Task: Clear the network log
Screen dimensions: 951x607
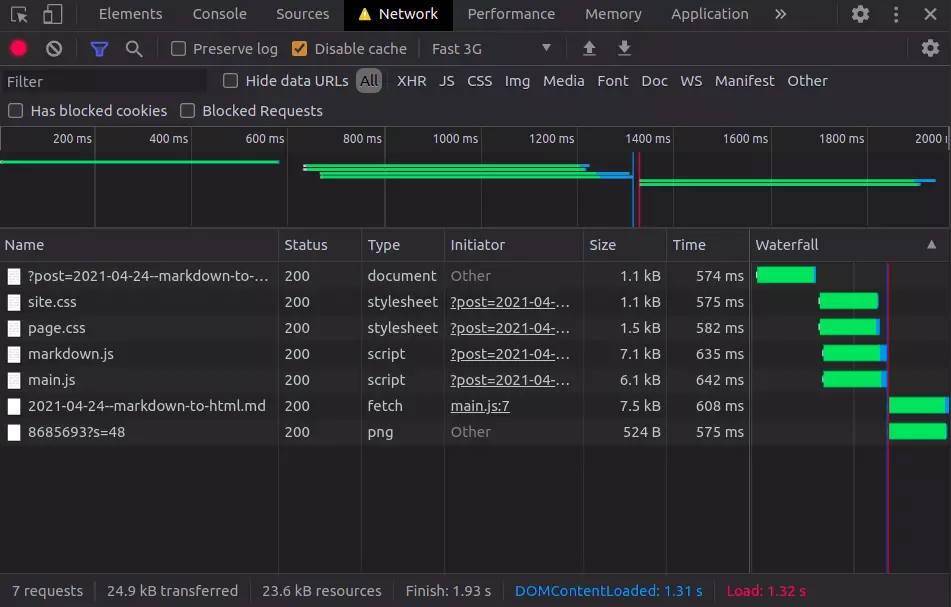Action: (x=54, y=49)
